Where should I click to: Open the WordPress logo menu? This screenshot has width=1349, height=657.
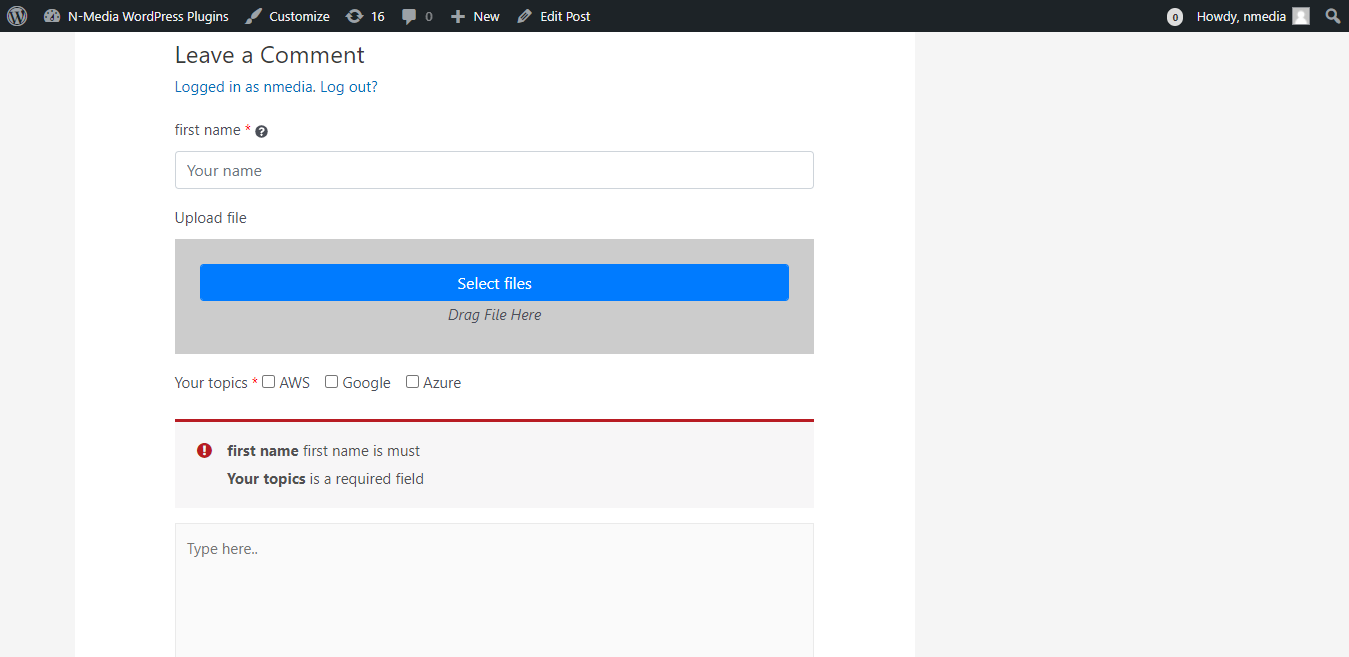pos(17,16)
